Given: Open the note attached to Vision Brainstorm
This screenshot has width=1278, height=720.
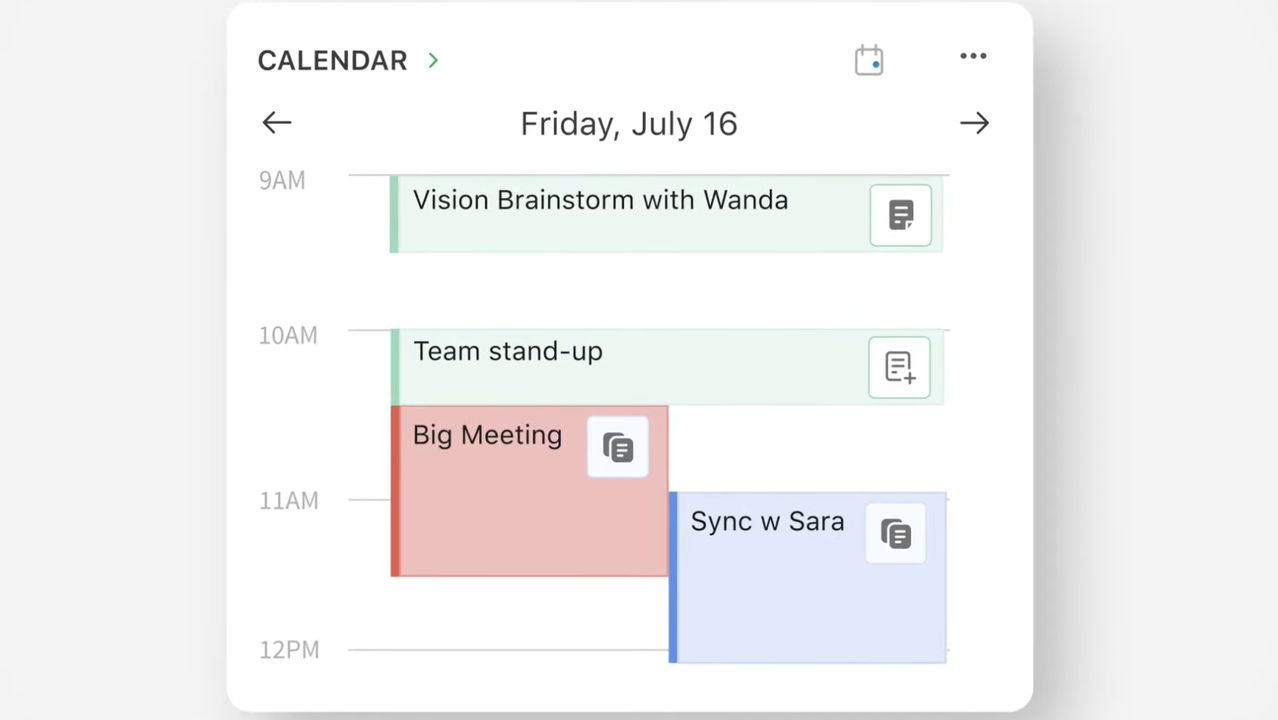Looking at the screenshot, I should point(900,215).
